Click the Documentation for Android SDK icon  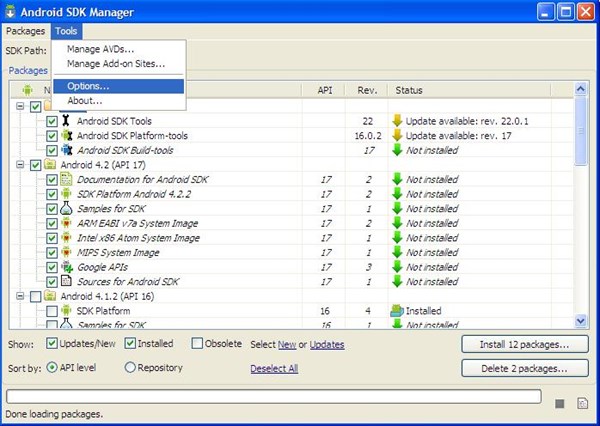[x=68, y=180]
